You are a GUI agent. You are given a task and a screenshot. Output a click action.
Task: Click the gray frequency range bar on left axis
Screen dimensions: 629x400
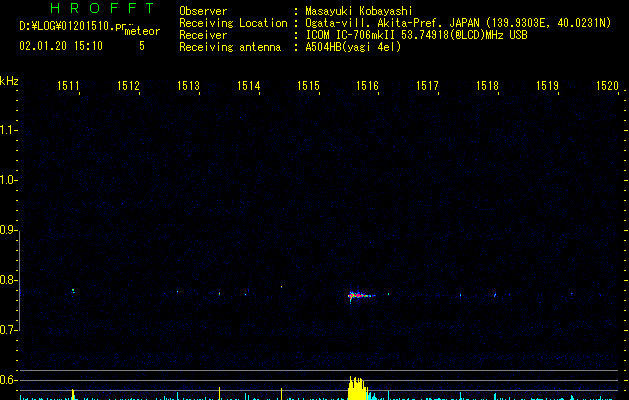pyautogui.click(x=19, y=280)
